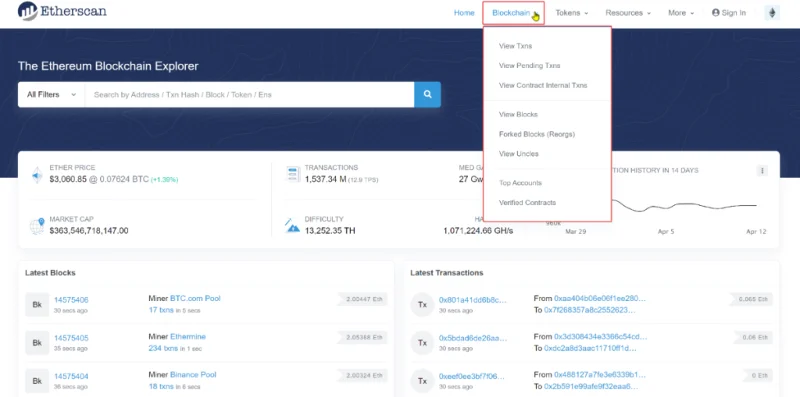Click the 2.05388 Eth reward tag
800x397 pixels.
362,337
